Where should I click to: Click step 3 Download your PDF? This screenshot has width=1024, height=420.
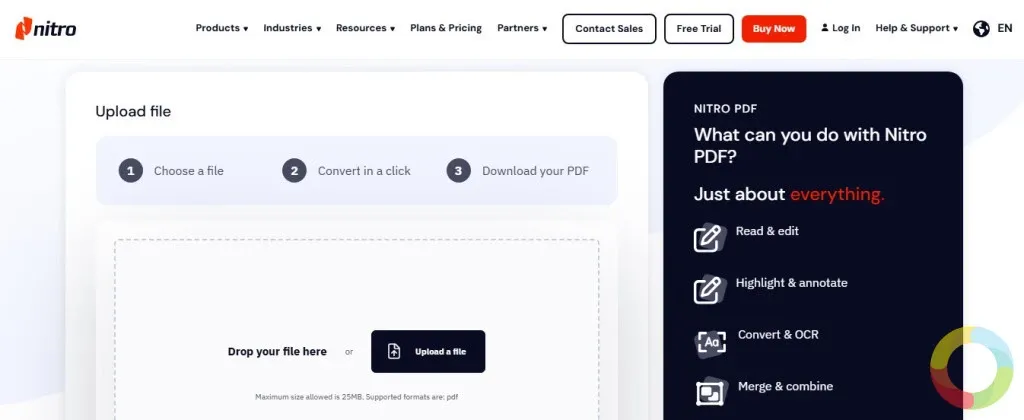(x=518, y=171)
